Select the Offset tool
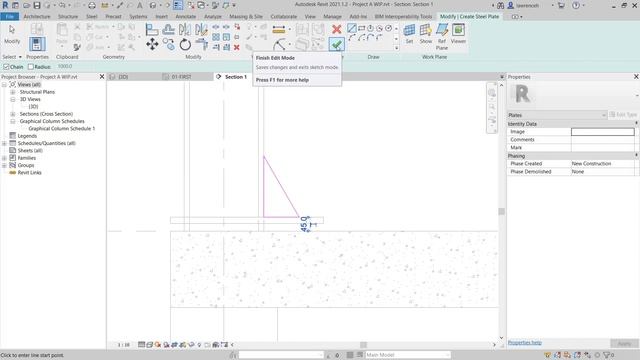The width and height of the screenshot is (640, 360). coord(169,29)
